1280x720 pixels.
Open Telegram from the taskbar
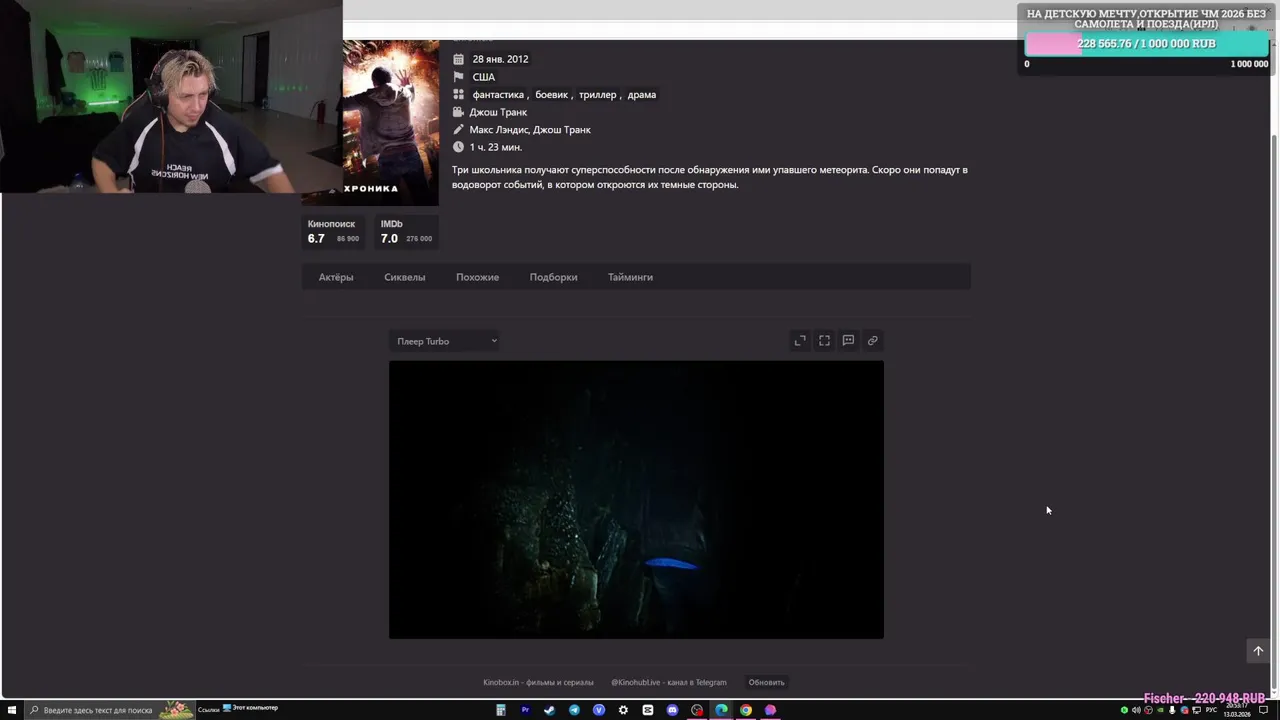click(574, 710)
